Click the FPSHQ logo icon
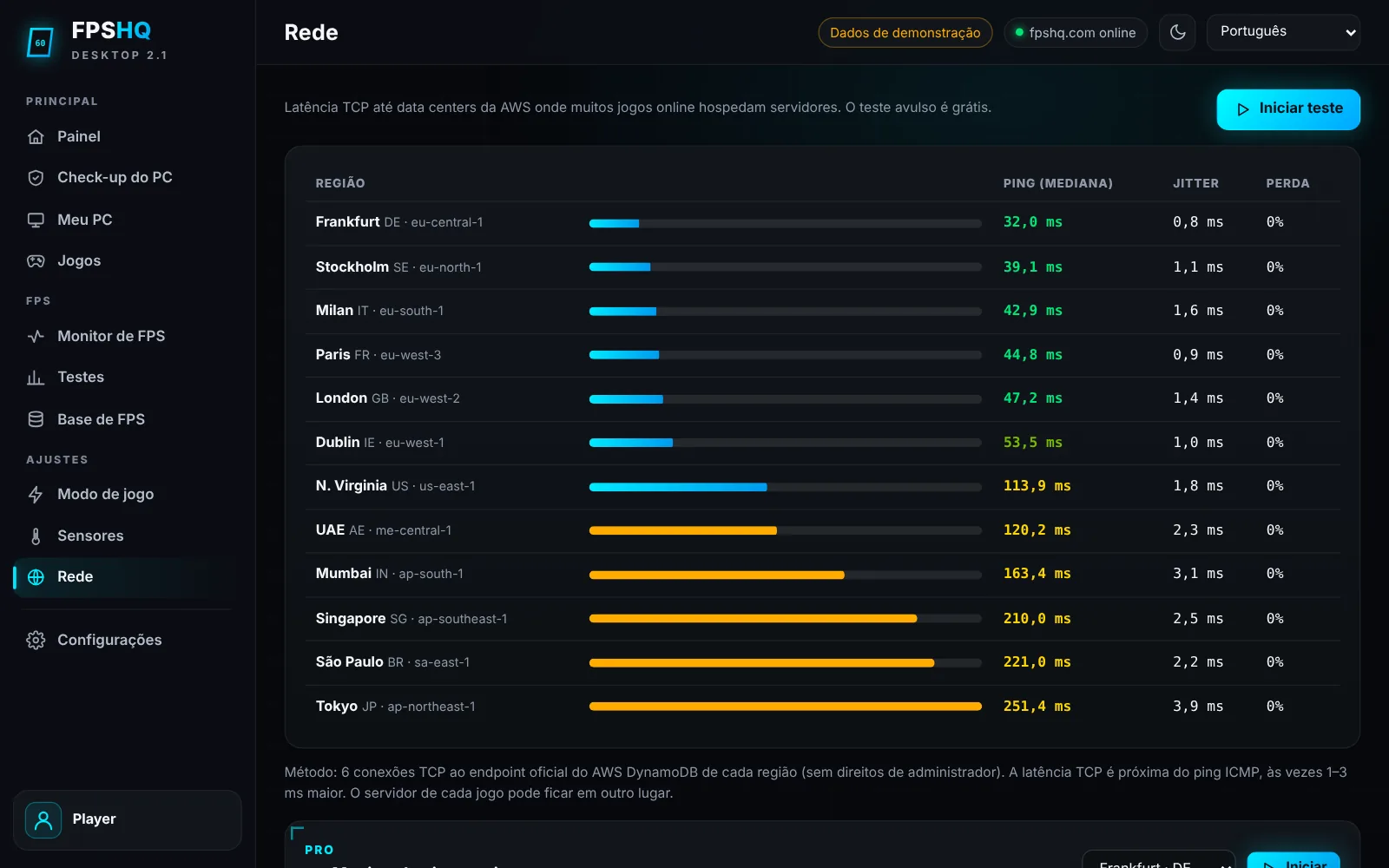 tap(40, 42)
